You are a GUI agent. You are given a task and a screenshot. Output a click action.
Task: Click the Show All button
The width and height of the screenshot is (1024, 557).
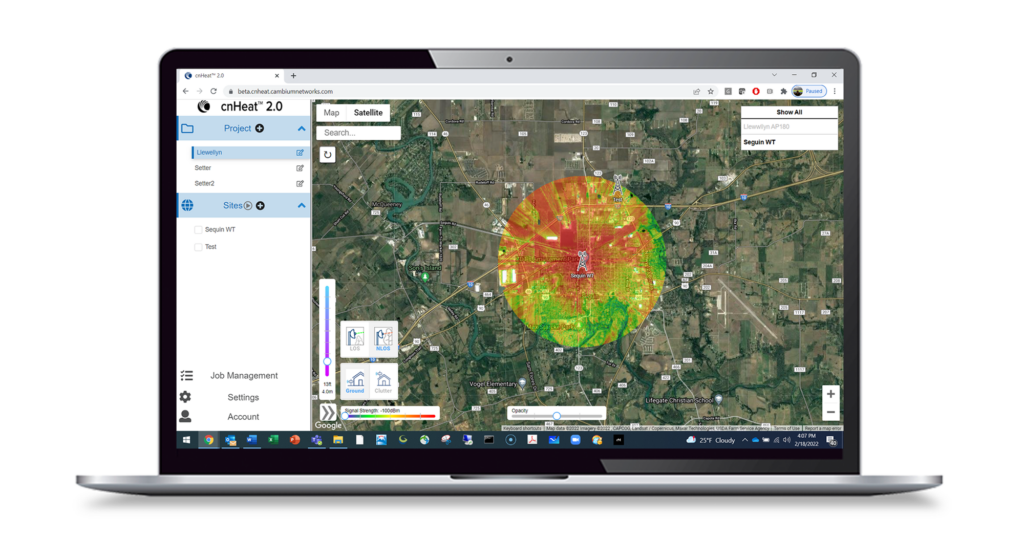(789, 112)
